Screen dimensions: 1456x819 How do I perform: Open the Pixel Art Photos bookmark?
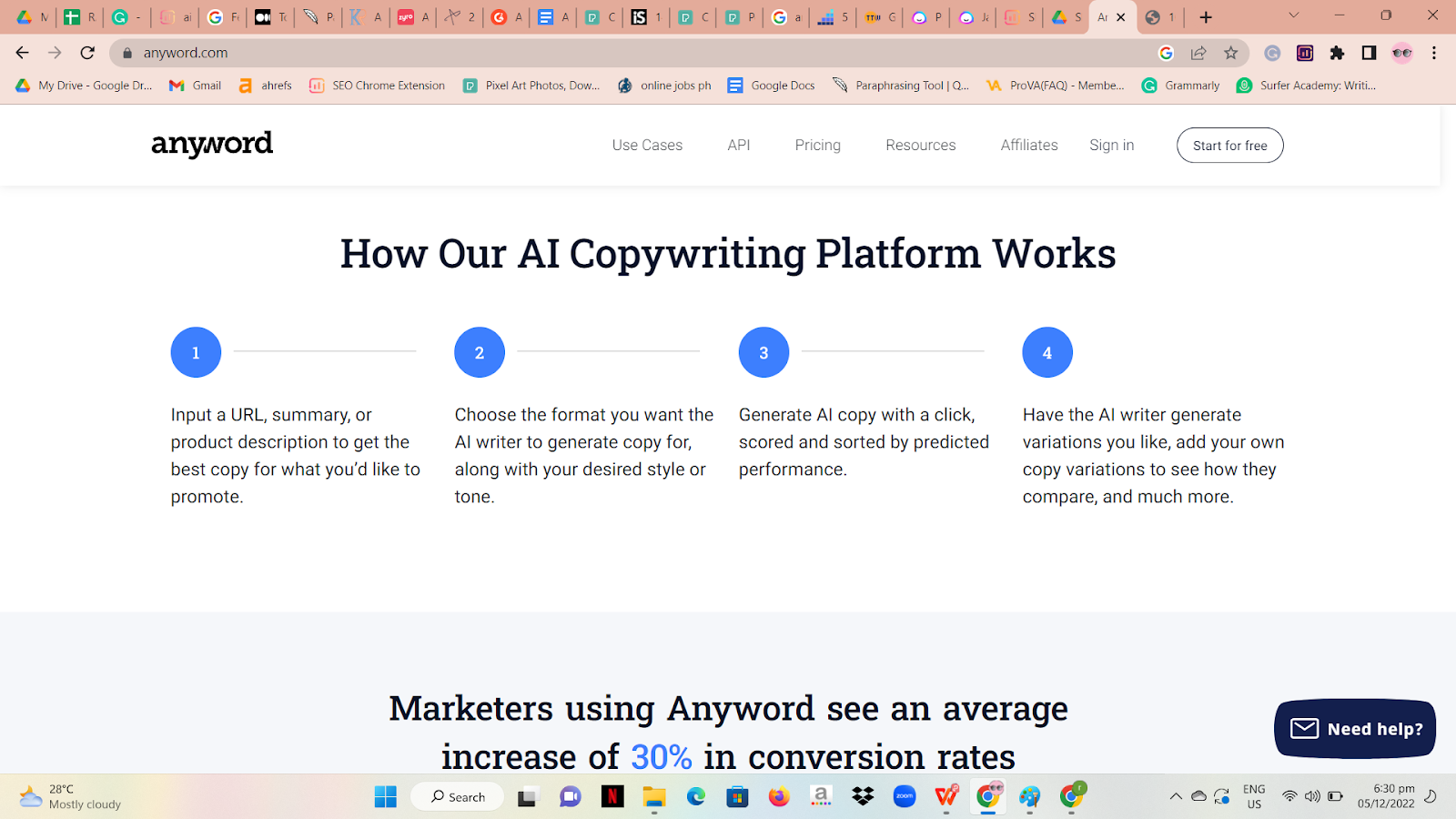[x=531, y=86]
